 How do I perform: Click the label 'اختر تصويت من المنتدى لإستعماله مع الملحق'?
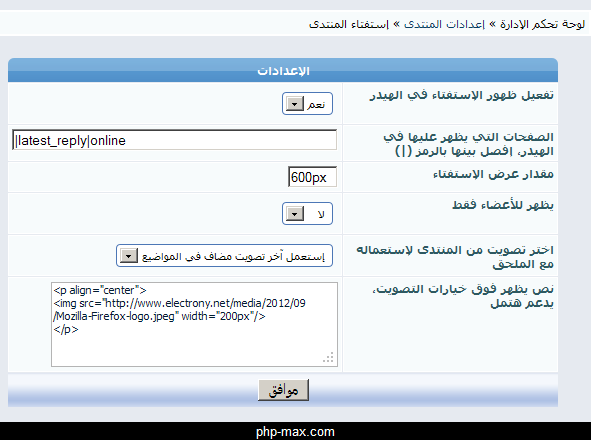[x=455, y=257]
